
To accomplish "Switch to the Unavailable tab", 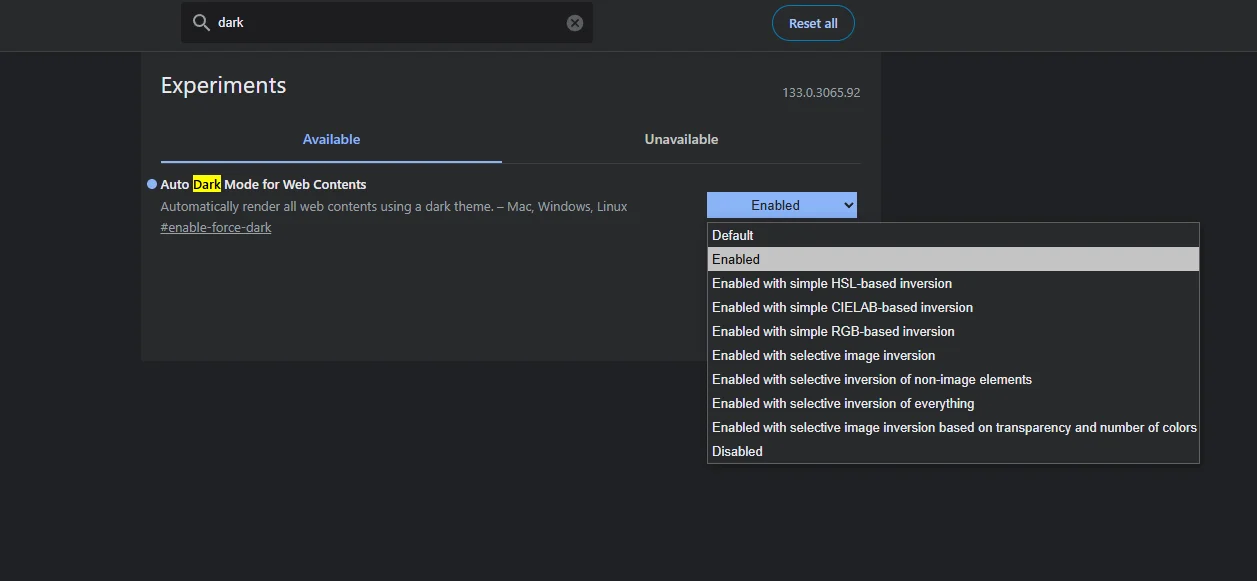I will (681, 140).
